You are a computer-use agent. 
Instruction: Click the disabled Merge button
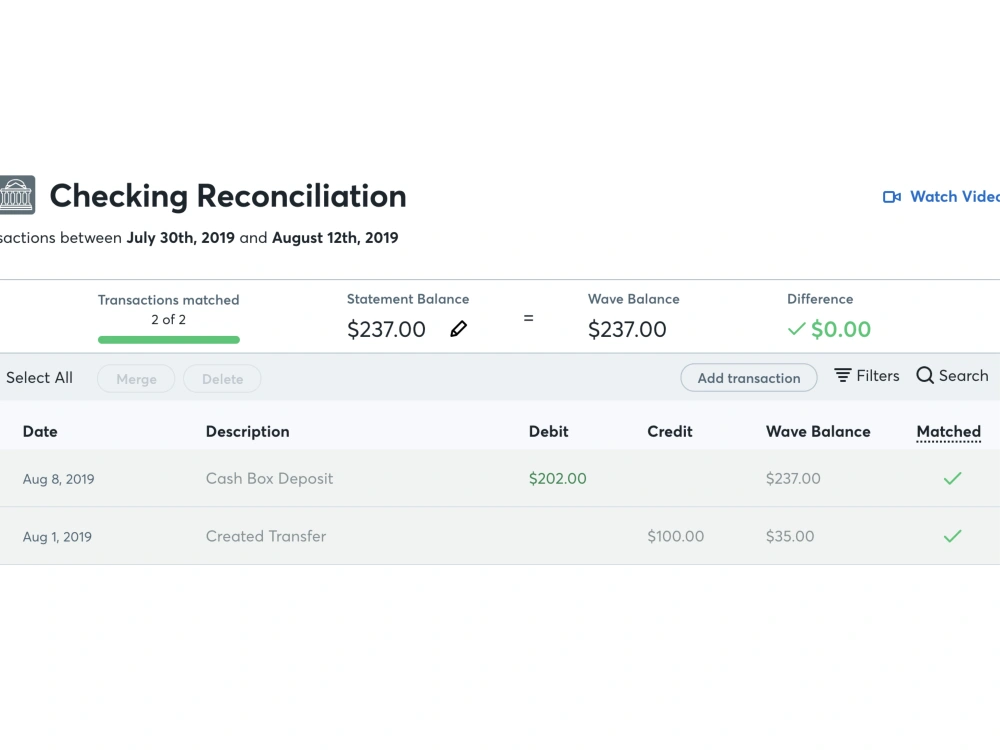point(136,379)
